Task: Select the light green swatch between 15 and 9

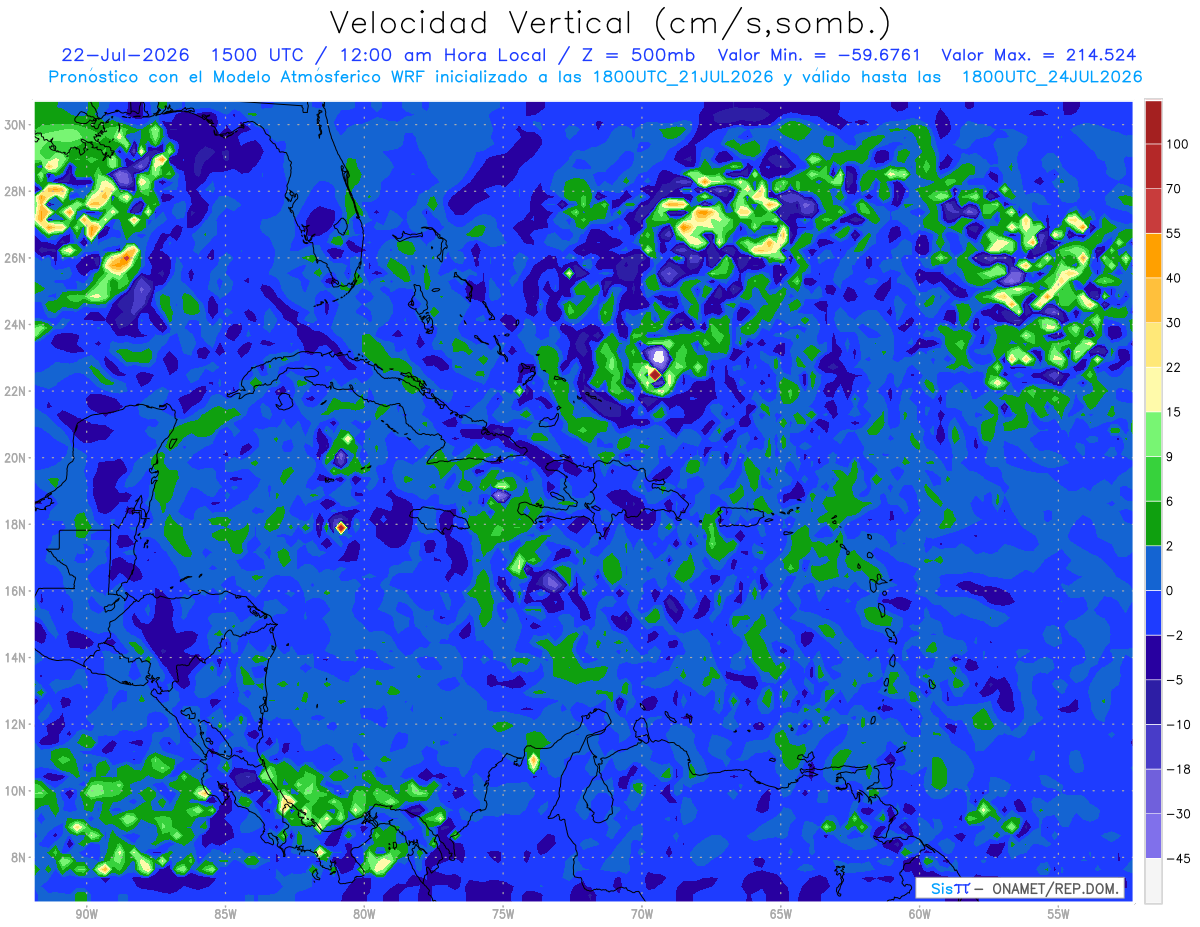Action: pos(1153,434)
